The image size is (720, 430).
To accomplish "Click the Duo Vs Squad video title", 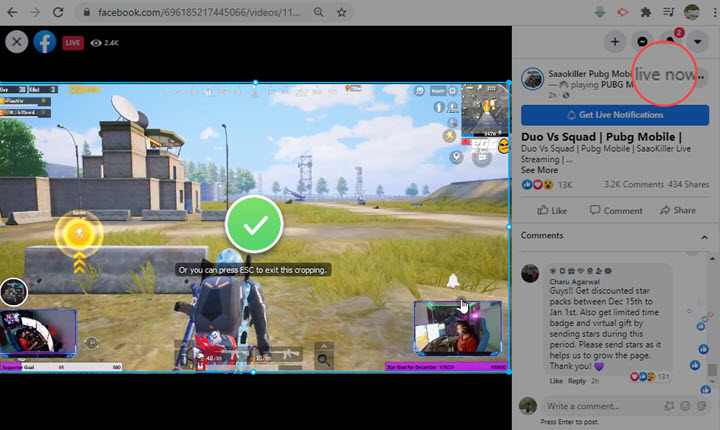I will pyautogui.click(x=602, y=137).
